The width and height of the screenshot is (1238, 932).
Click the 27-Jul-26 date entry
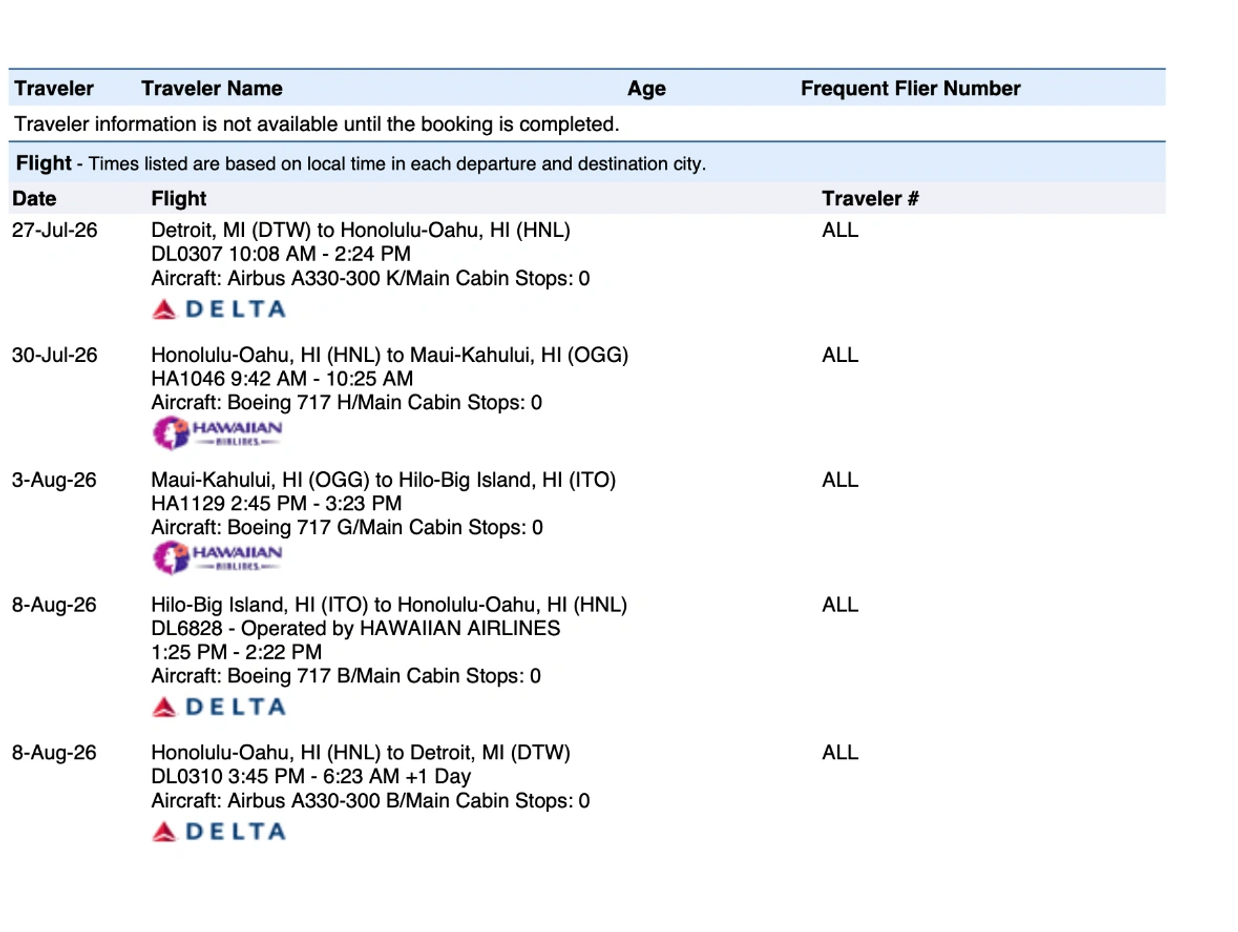coord(54,230)
